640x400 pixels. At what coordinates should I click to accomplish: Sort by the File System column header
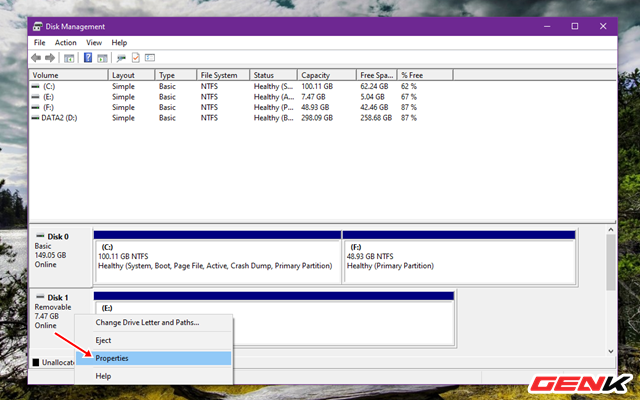coord(218,75)
